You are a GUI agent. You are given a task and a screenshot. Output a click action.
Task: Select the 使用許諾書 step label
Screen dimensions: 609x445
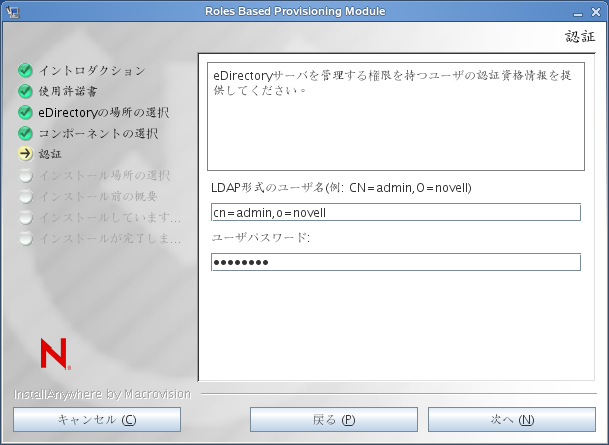pos(68,92)
